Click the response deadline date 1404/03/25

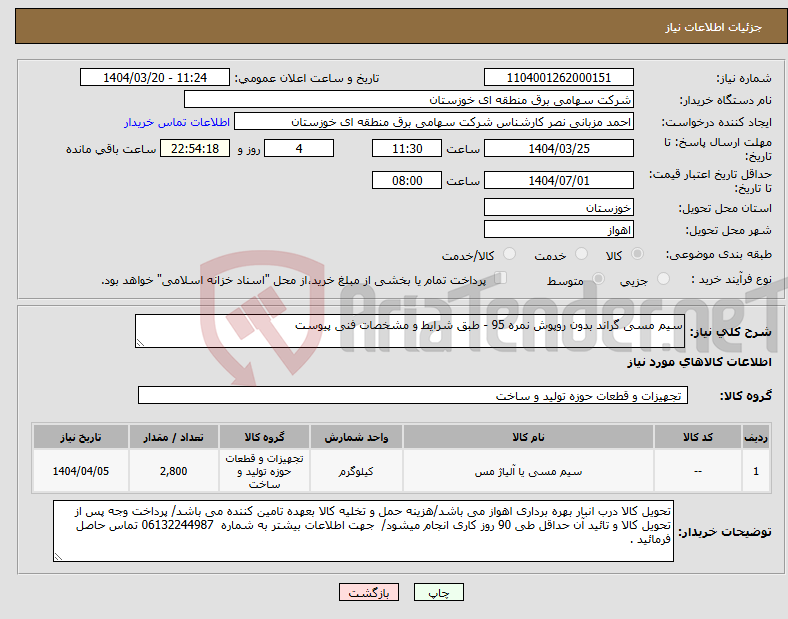[558, 148]
